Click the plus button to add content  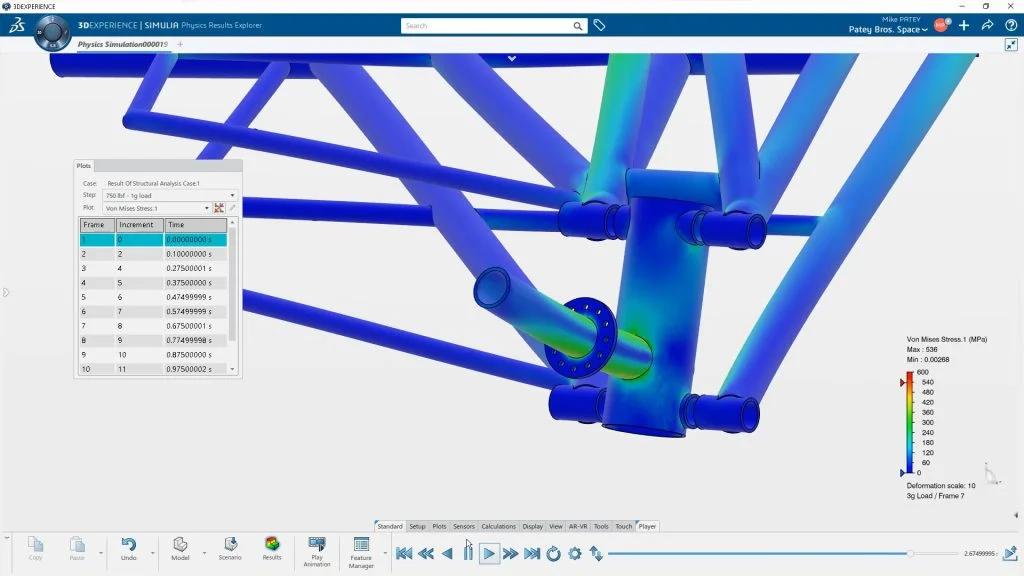[x=964, y=25]
